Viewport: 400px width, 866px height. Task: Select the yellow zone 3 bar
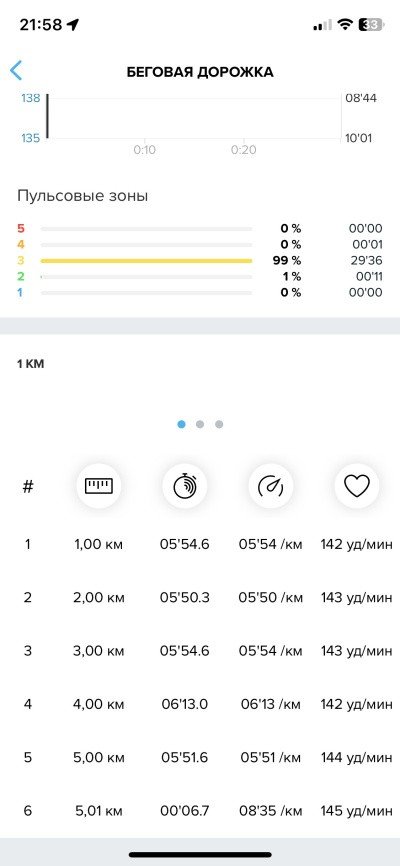tap(146, 261)
